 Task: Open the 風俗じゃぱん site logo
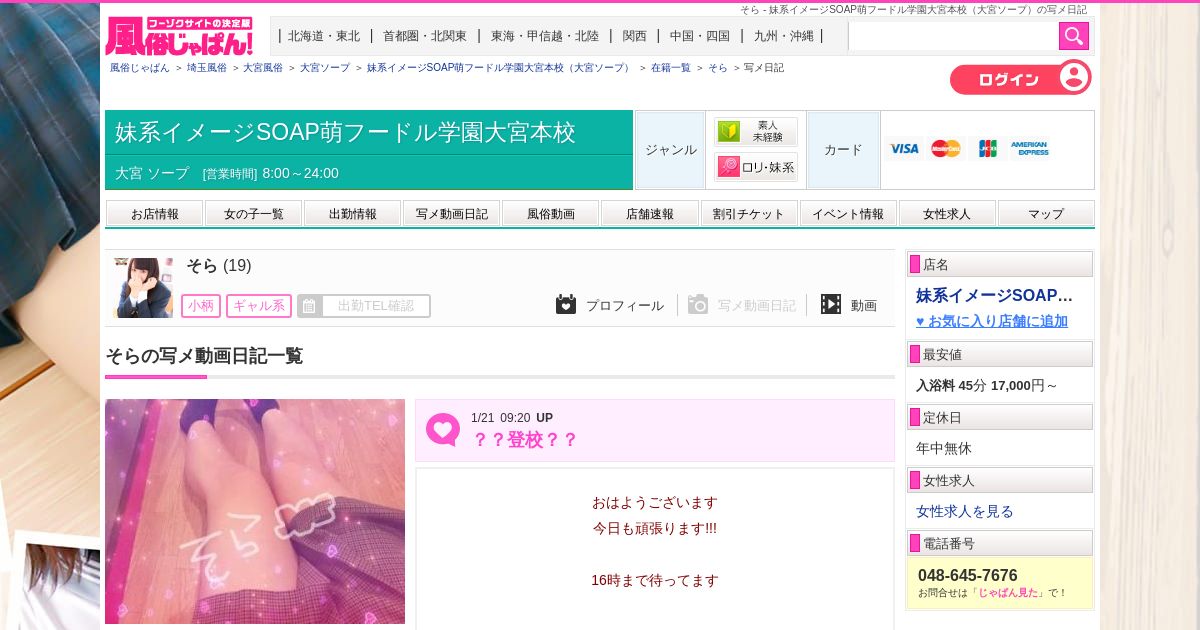tap(179, 36)
